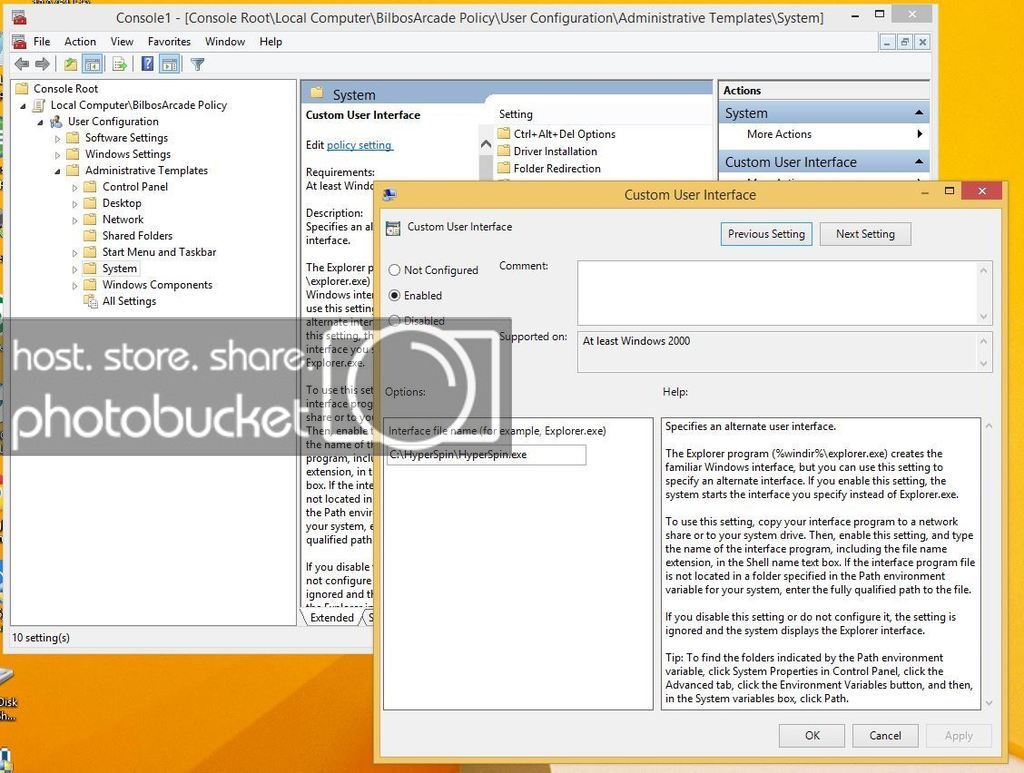
Task: Expand the Software Settings tree node
Action: pyautogui.click(x=58, y=138)
